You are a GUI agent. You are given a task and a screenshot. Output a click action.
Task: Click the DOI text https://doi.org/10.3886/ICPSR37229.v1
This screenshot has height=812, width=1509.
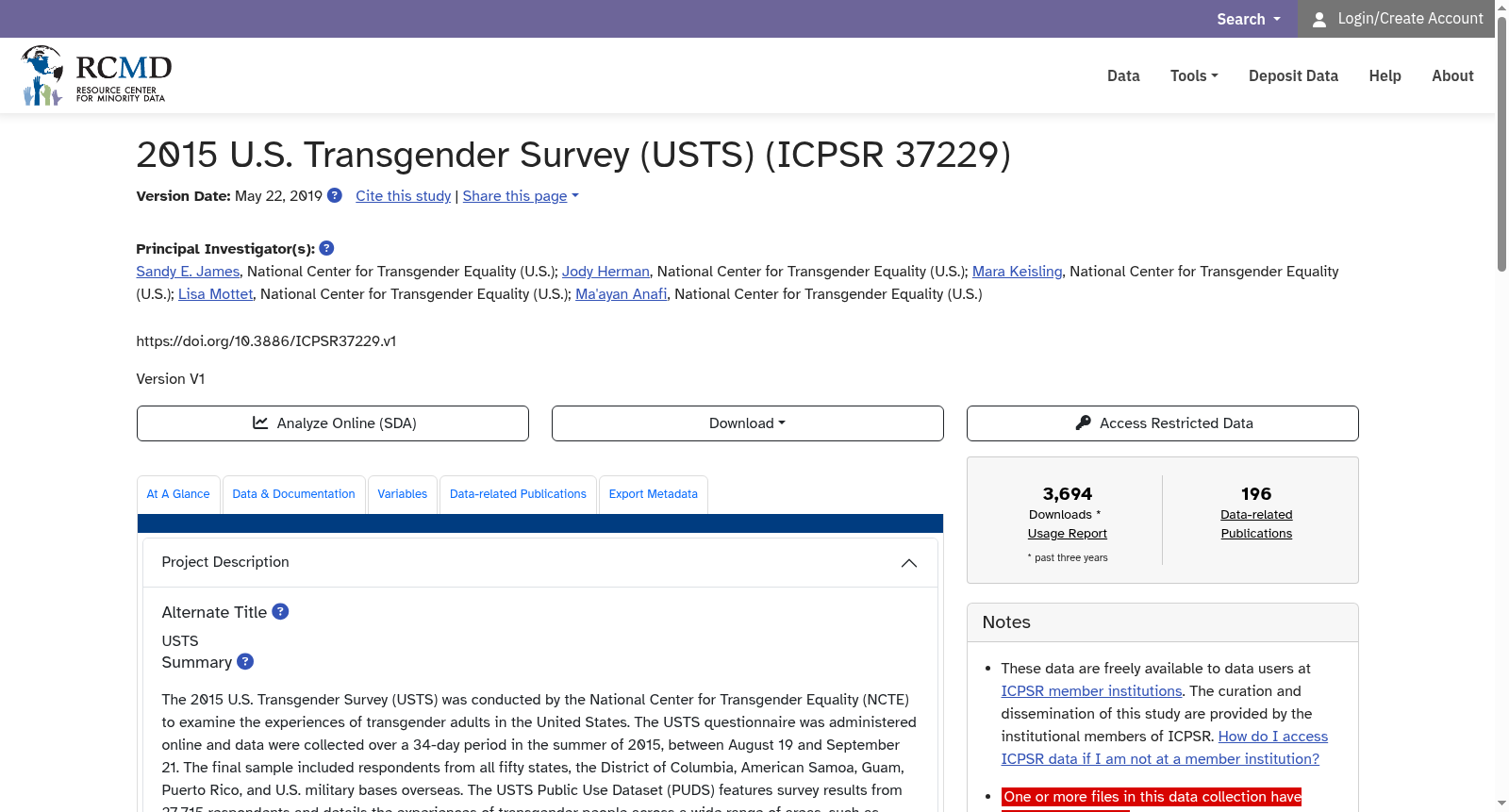tap(266, 340)
